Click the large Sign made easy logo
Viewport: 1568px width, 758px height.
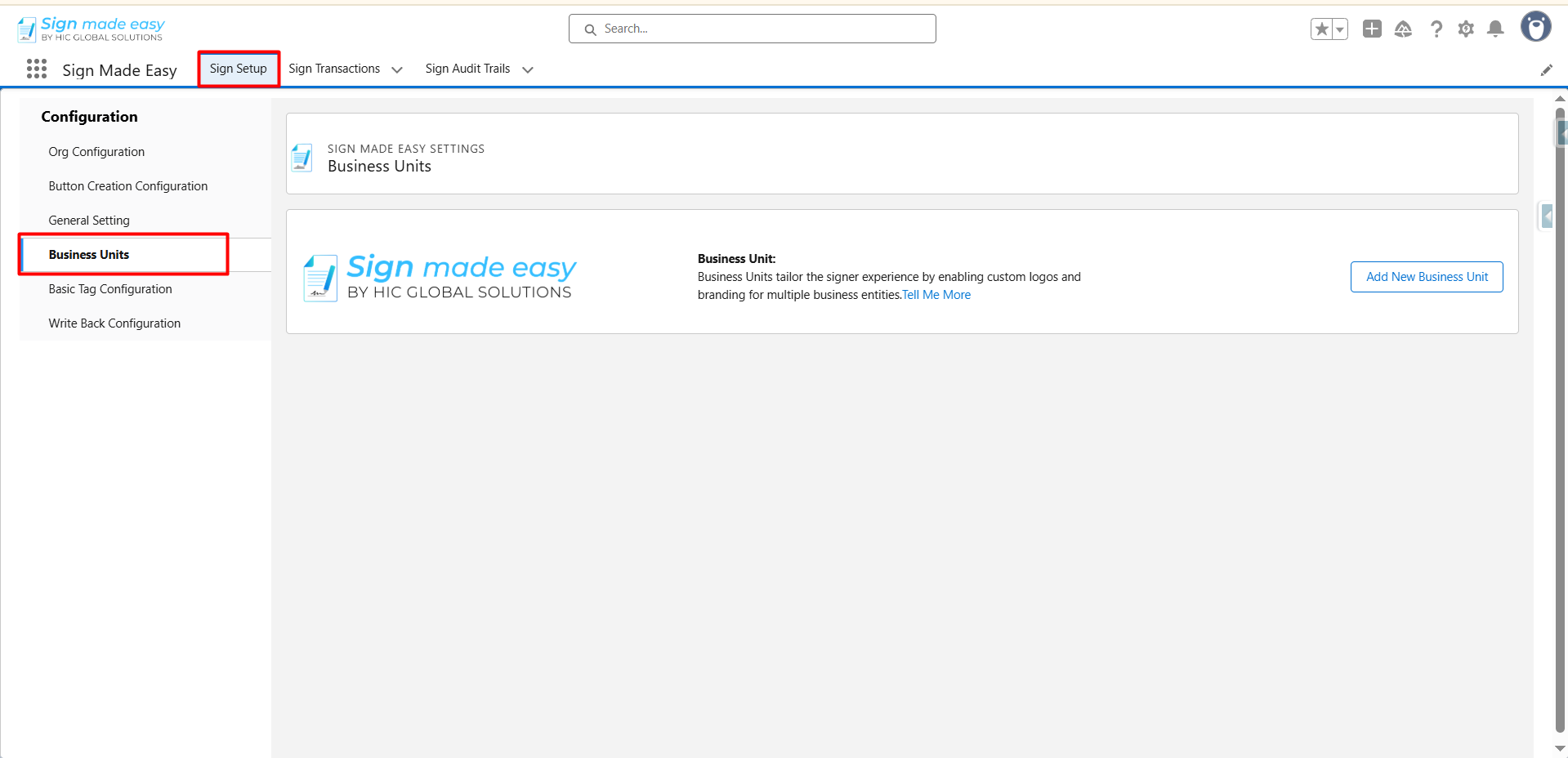(440, 278)
